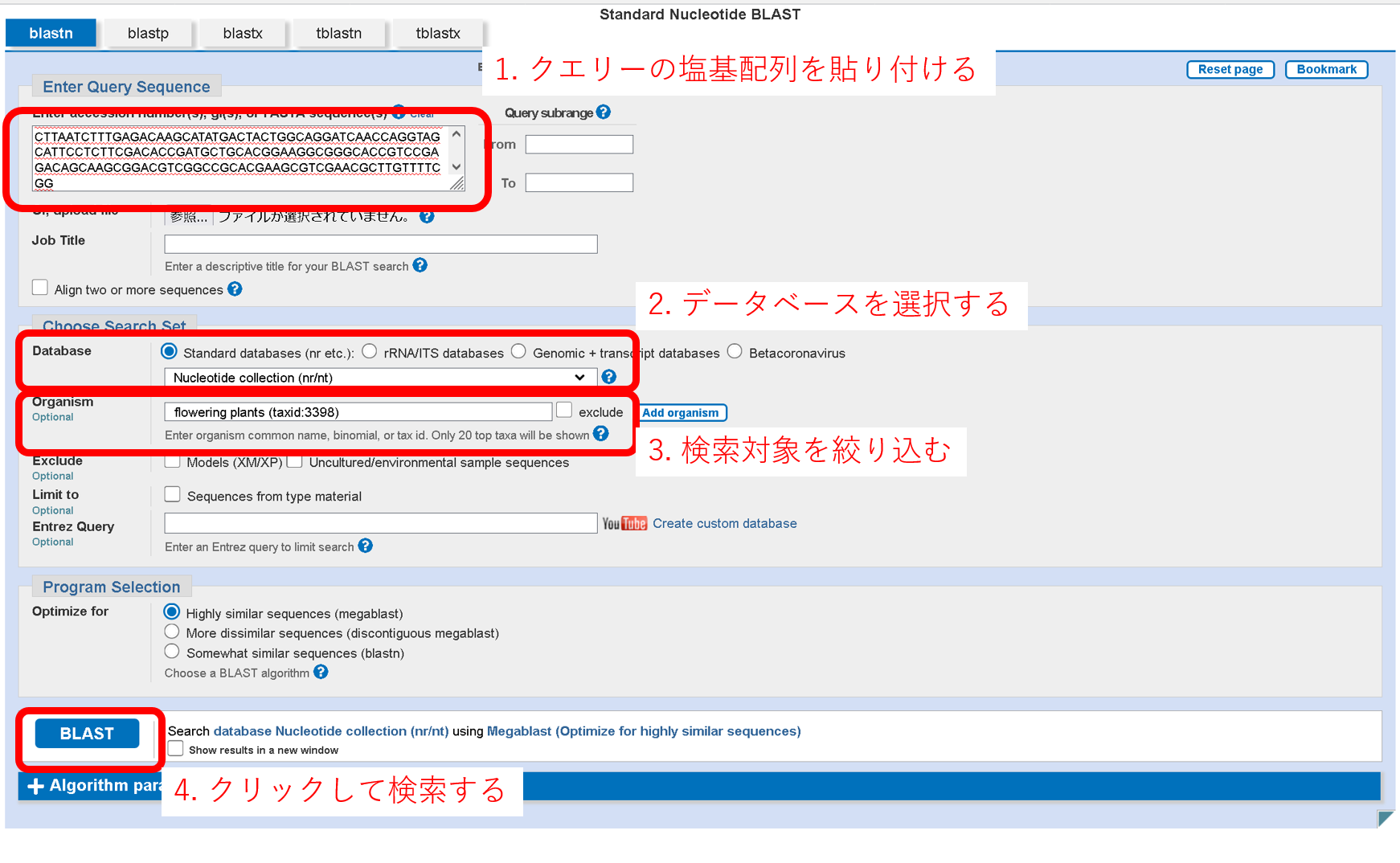Click the Query subrange To field
Image resolution: width=1400 pixels, height=863 pixels.
click(579, 183)
